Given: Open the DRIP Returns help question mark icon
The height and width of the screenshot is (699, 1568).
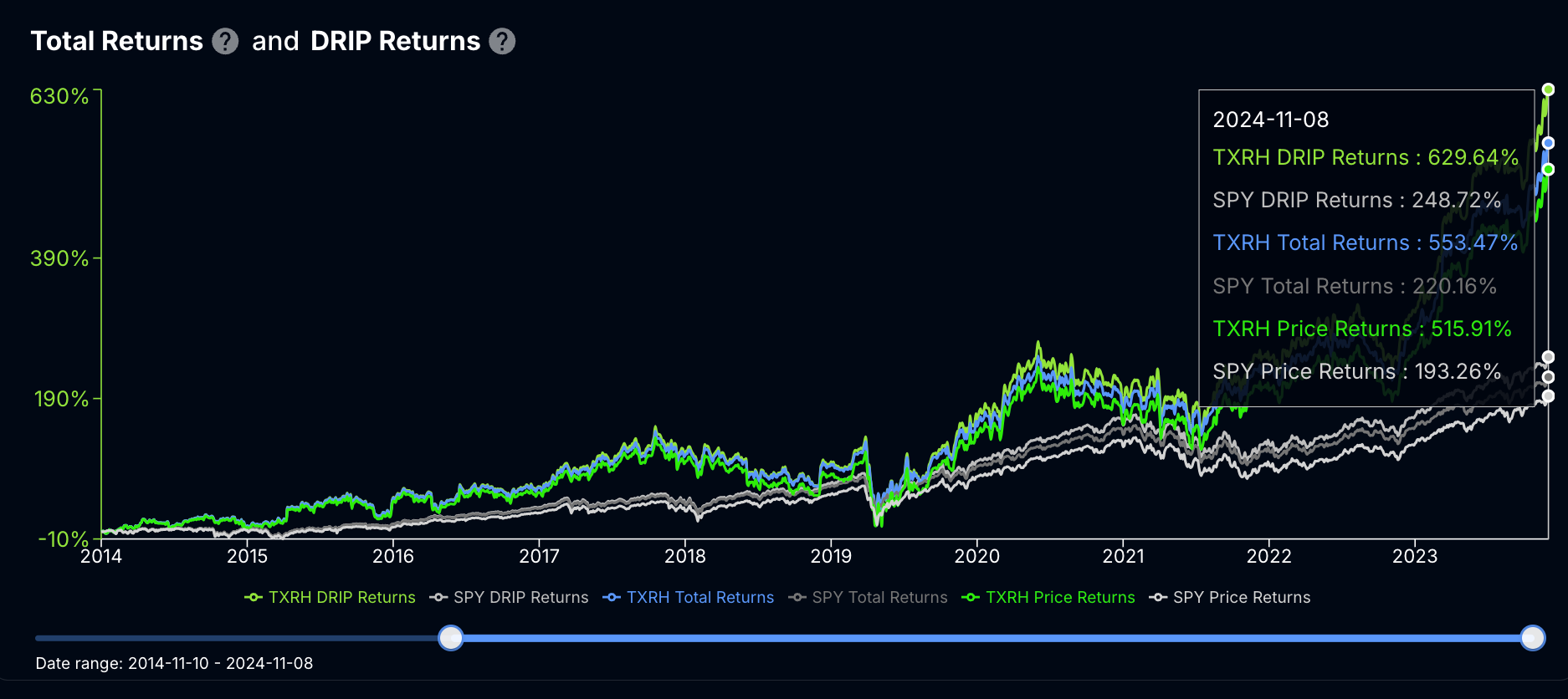Looking at the screenshot, I should point(502,41).
